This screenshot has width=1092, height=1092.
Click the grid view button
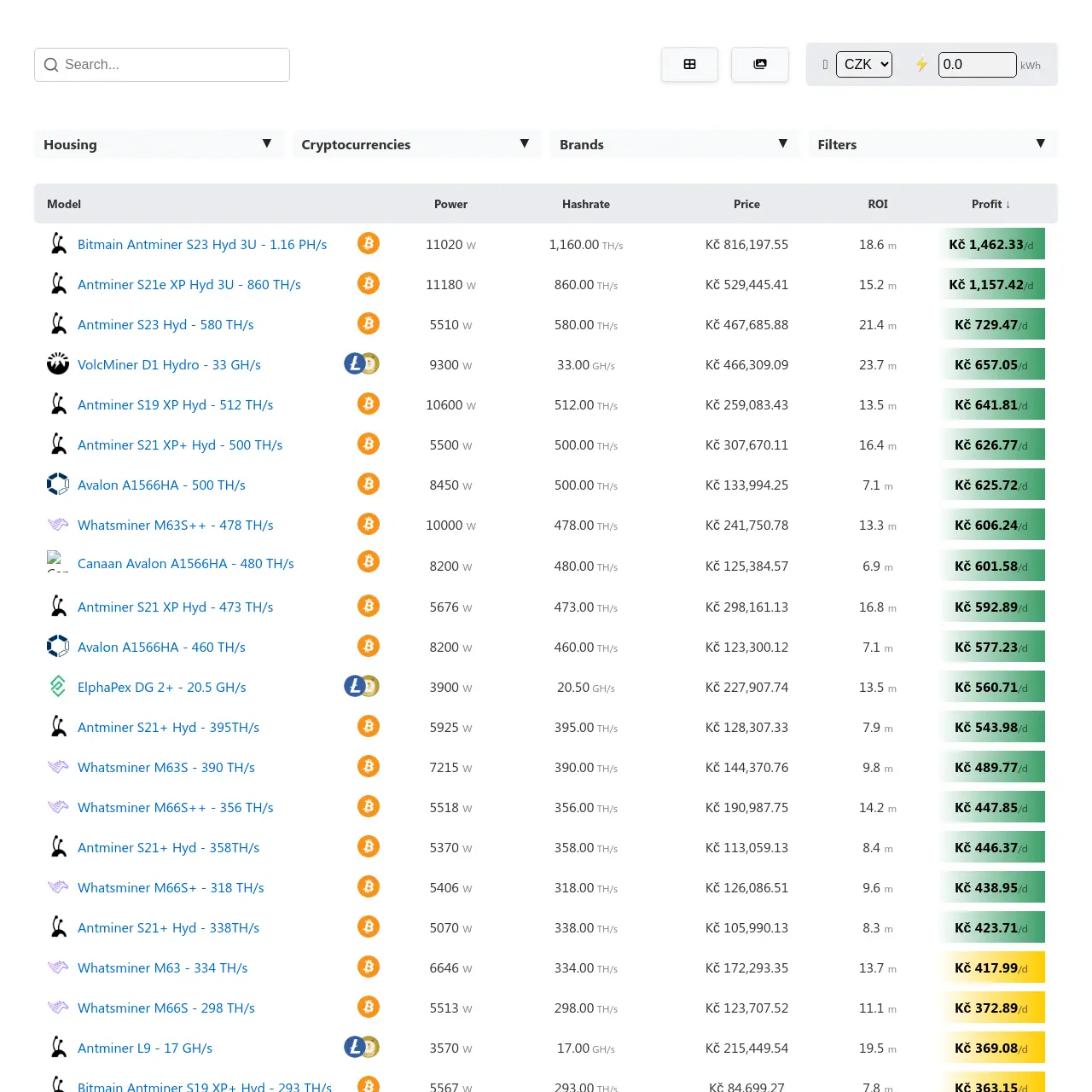pos(689,65)
